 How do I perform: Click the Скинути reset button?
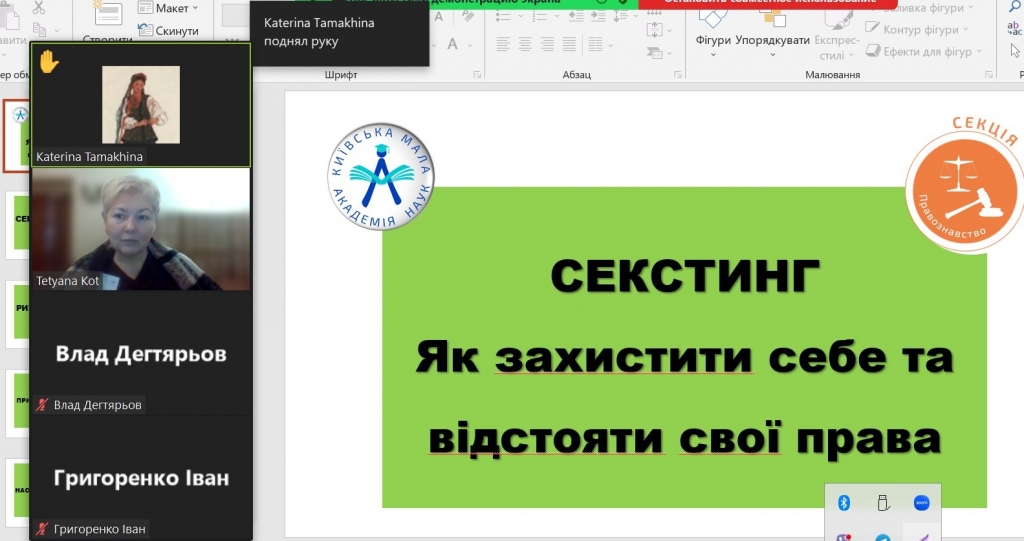pyautogui.click(x=168, y=30)
